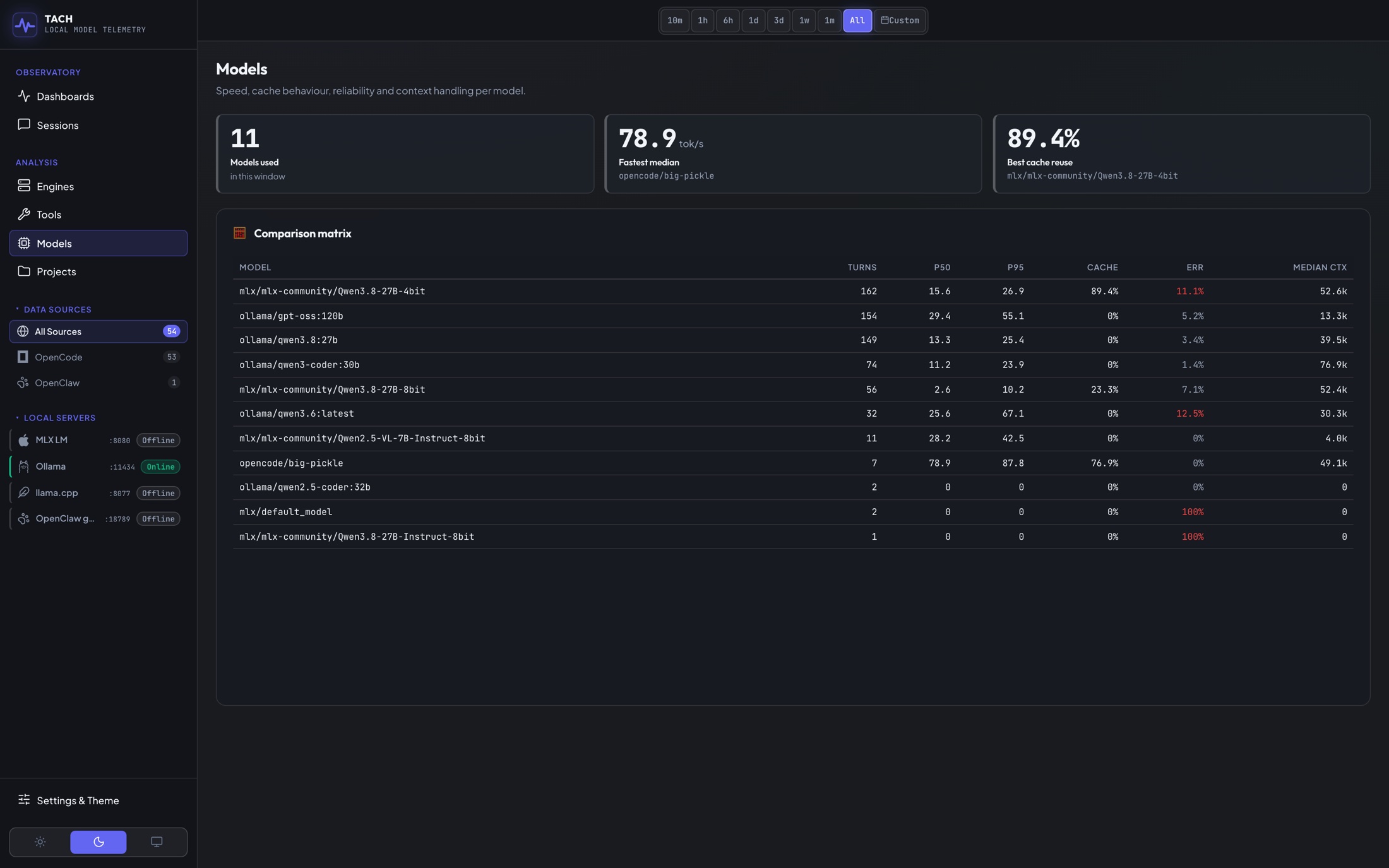The image size is (1389, 868).
Task: Click the Fastest median 78.9 card
Action: (x=793, y=153)
